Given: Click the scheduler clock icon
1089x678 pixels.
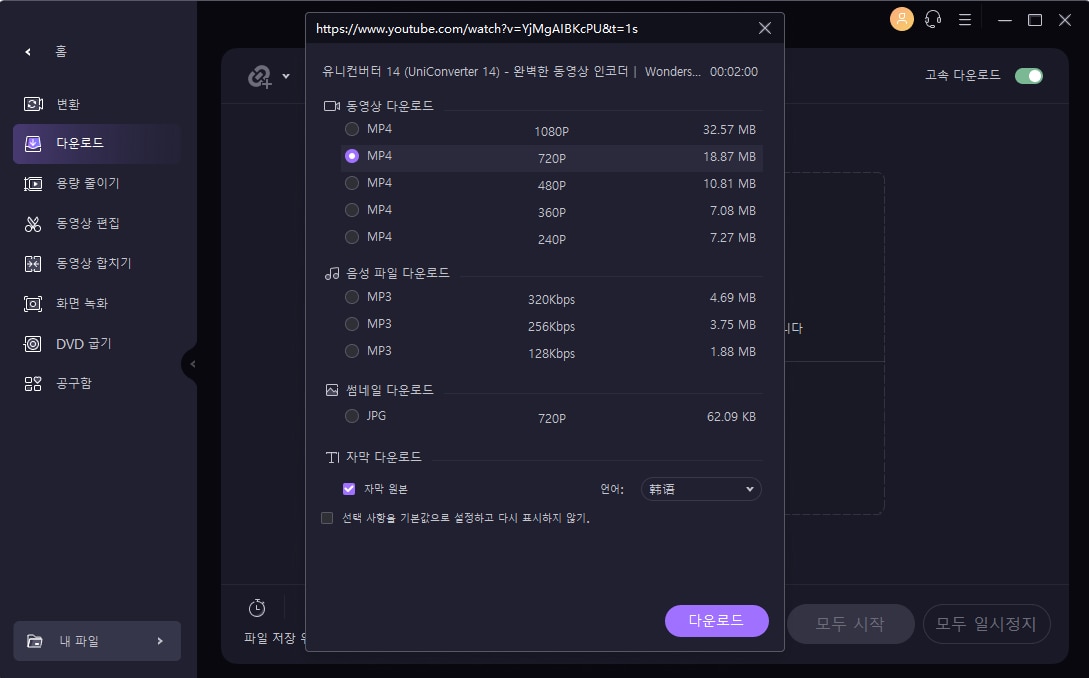Looking at the screenshot, I should click(257, 608).
